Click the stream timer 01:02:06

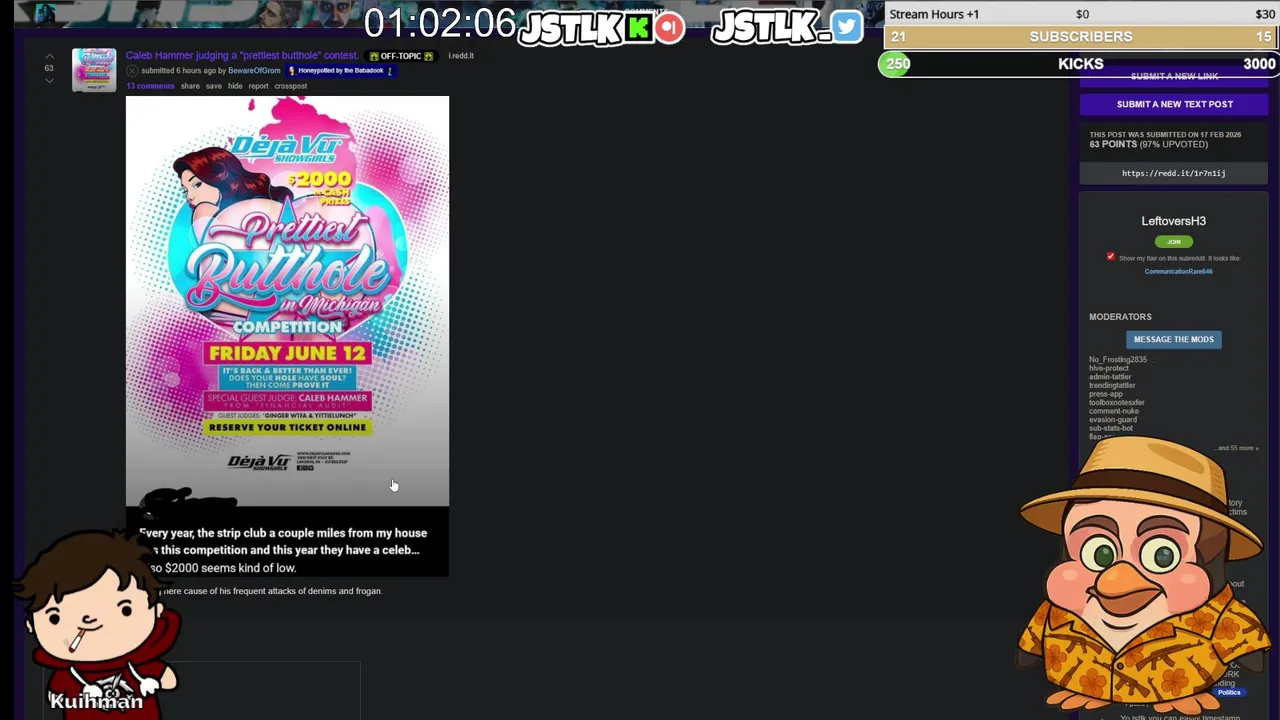click(x=440, y=24)
